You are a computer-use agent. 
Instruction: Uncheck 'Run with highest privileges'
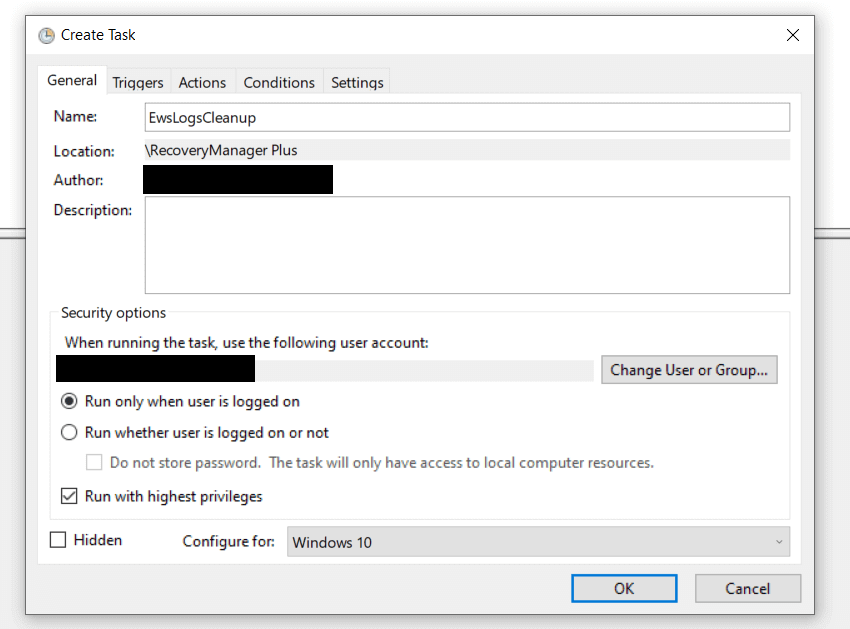69,496
